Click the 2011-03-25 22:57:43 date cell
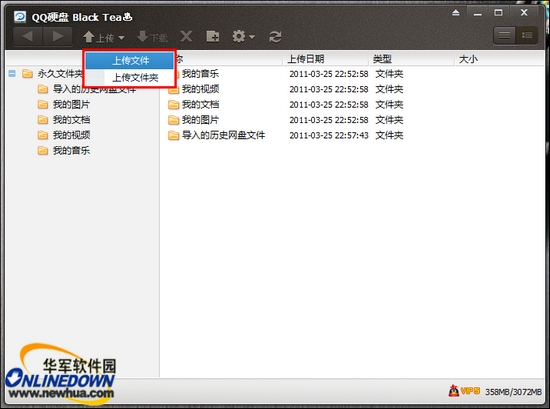The height and width of the screenshot is (409, 550). [329, 135]
